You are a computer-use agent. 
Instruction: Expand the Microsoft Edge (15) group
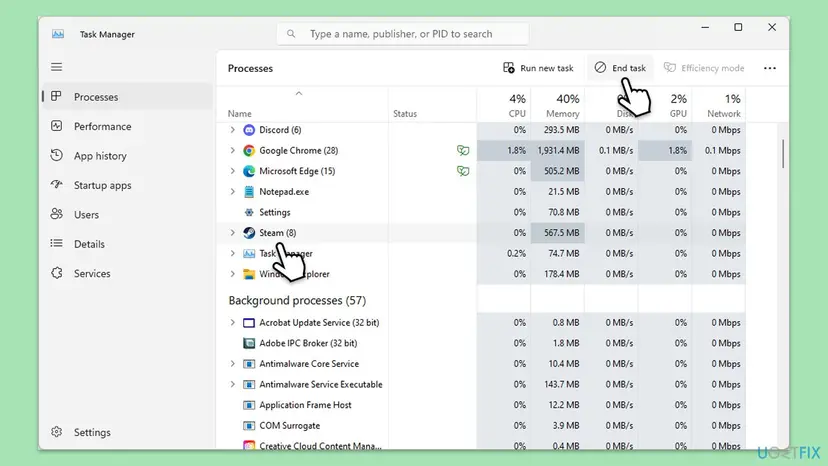click(232, 171)
